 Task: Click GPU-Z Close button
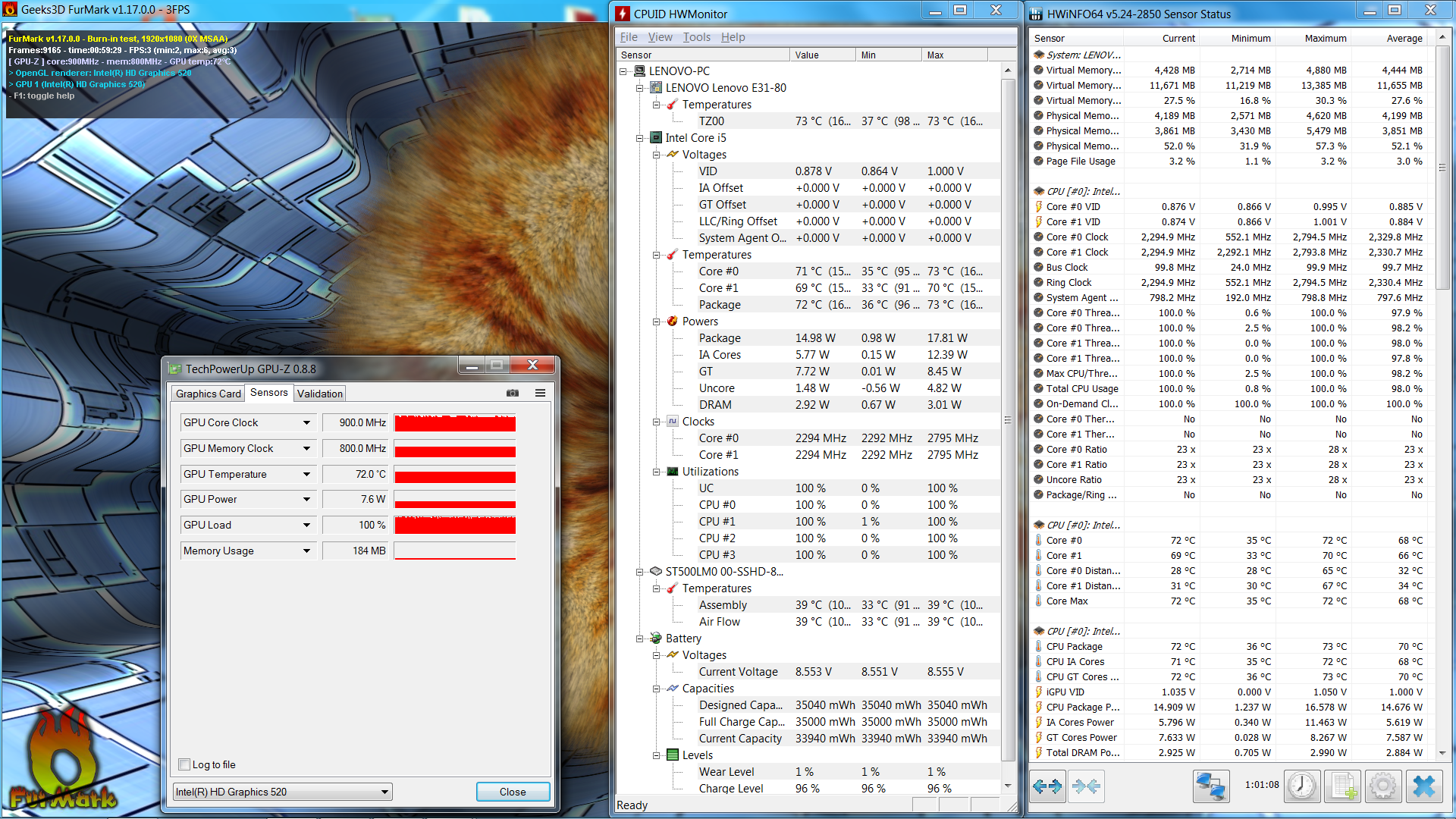(x=513, y=792)
